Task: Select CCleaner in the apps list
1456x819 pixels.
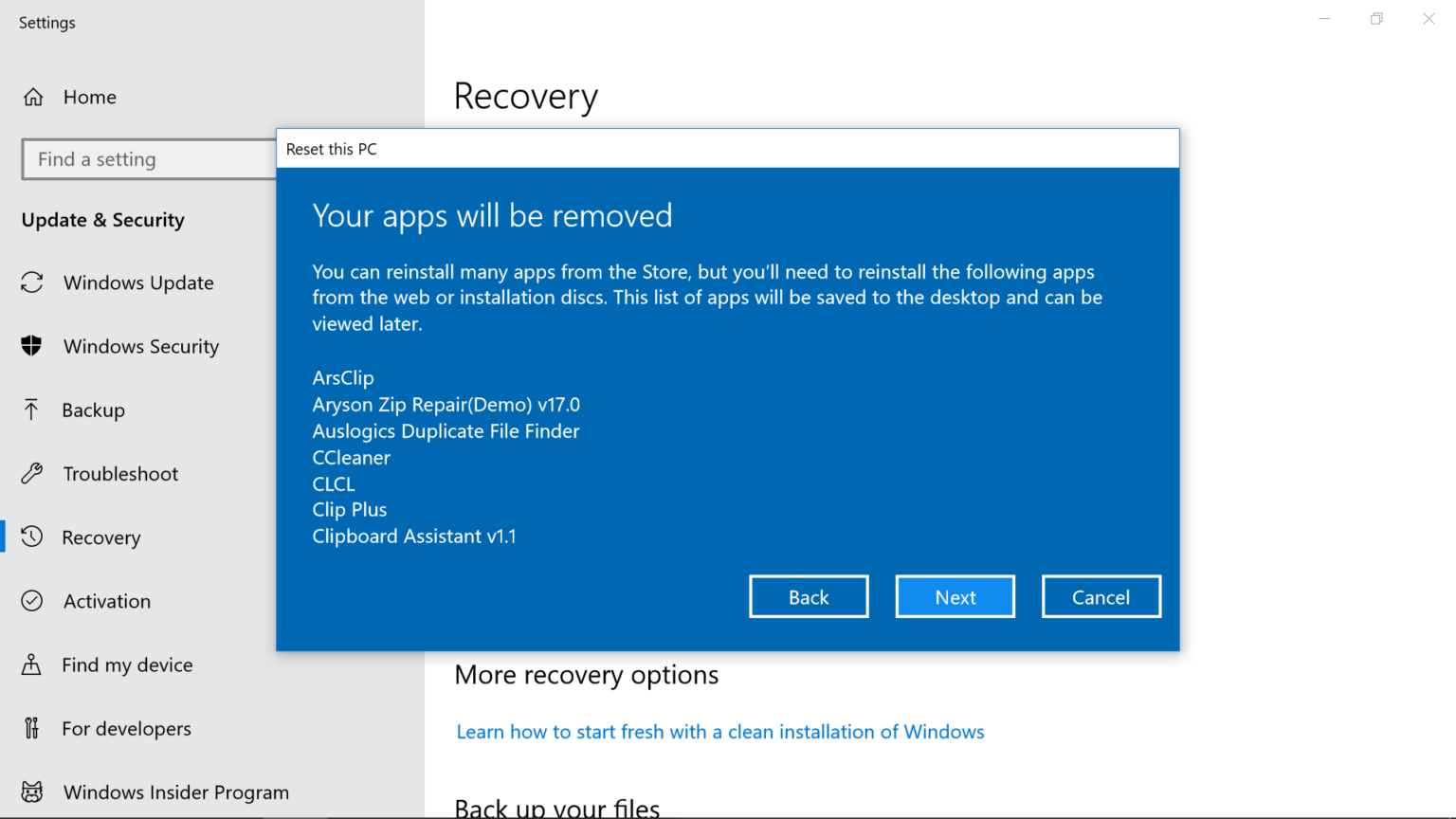Action: click(351, 457)
